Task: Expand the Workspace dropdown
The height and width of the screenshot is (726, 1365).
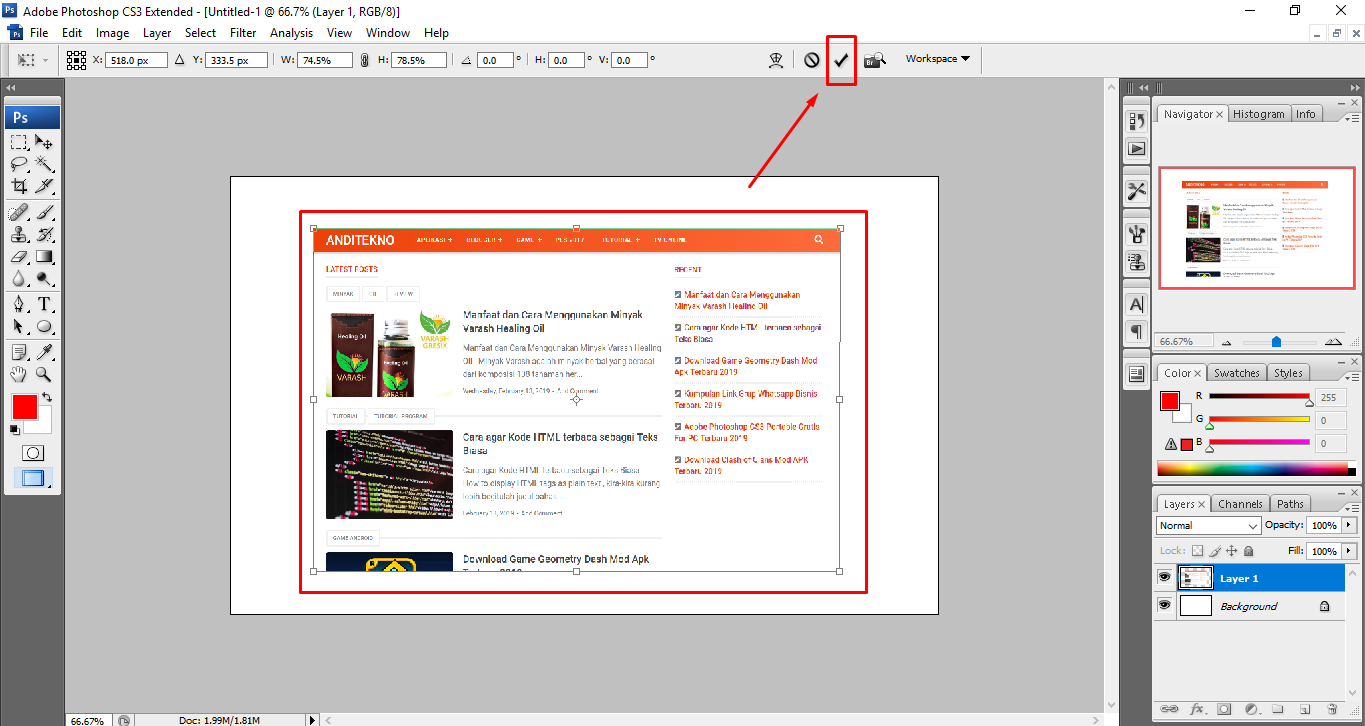Action: [937, 59]
